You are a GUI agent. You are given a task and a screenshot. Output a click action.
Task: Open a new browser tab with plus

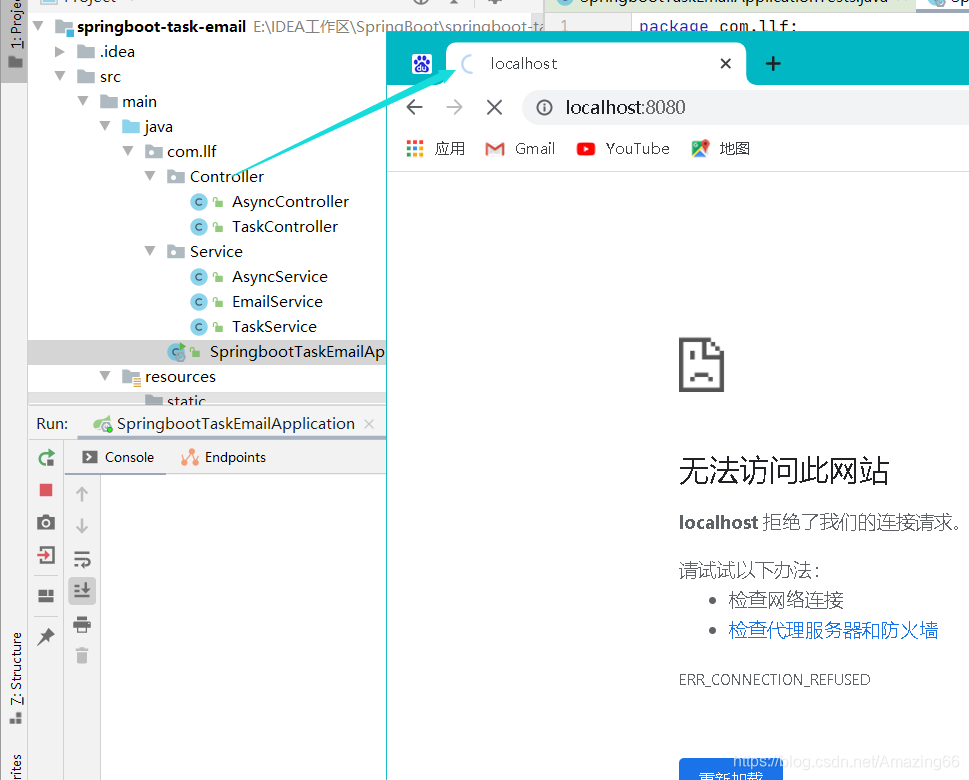(x=772, y=63)
